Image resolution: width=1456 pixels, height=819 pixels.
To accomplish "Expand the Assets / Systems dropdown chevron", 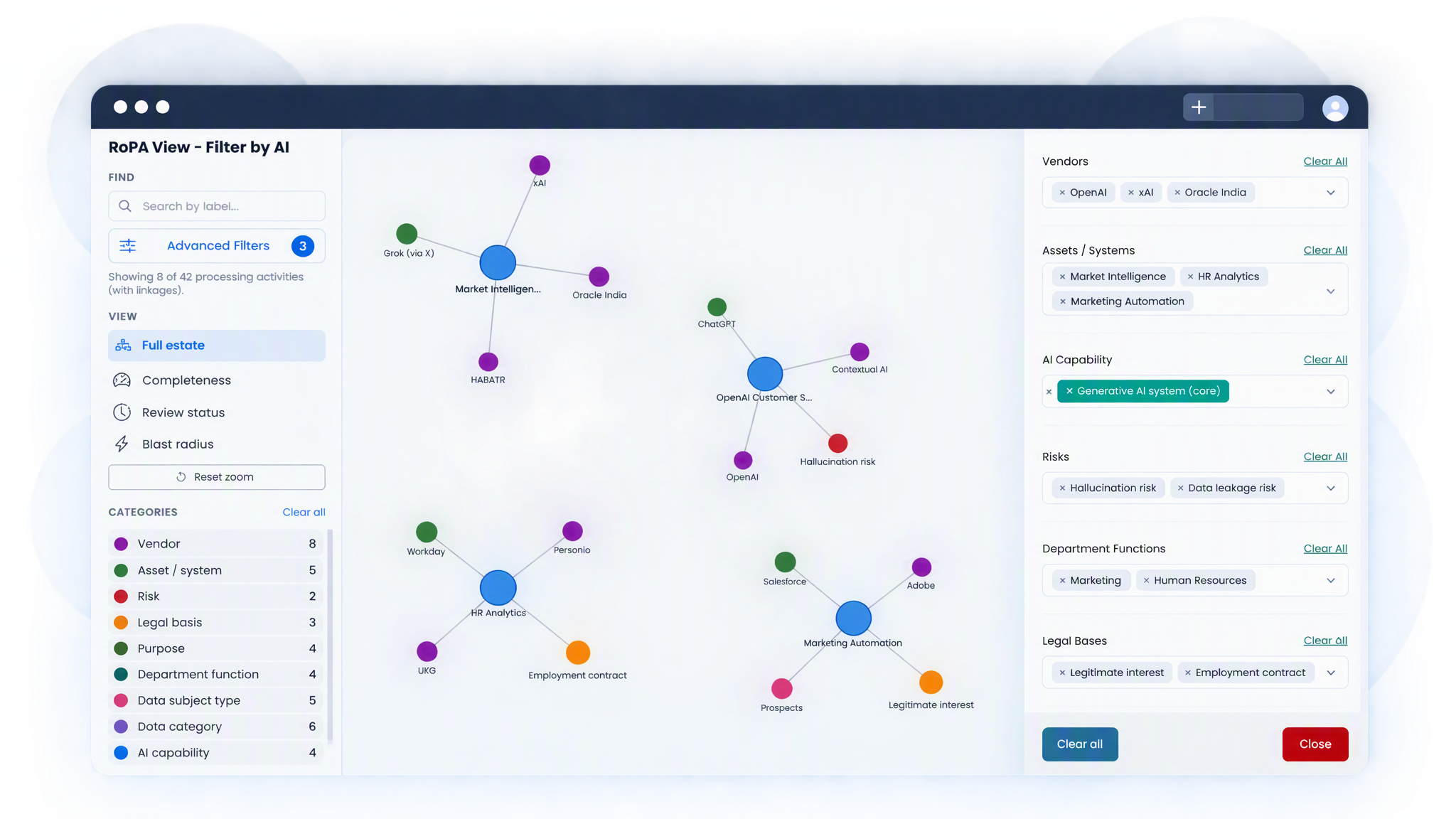I will coord(1331,291).
